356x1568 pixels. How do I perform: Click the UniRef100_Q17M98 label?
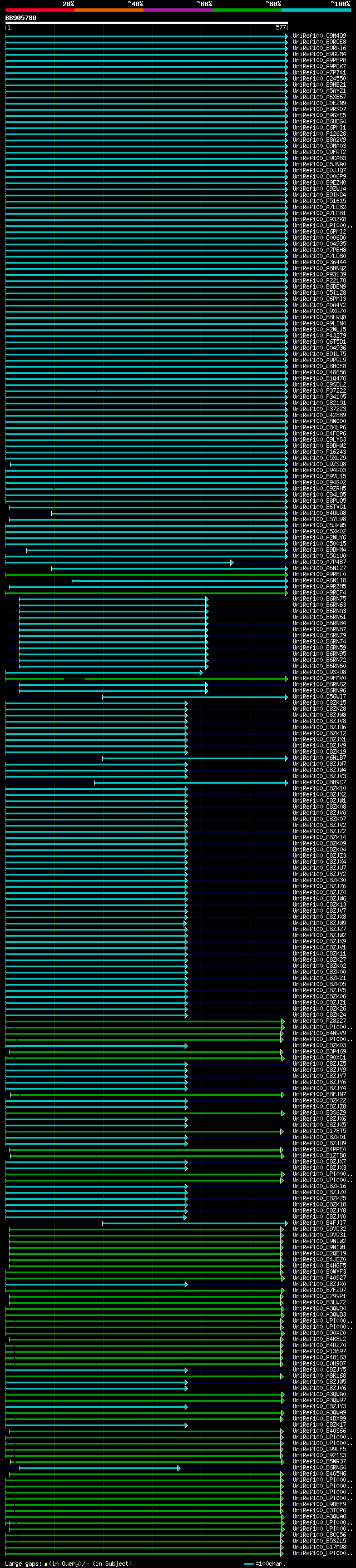(x=319, y=1547)
